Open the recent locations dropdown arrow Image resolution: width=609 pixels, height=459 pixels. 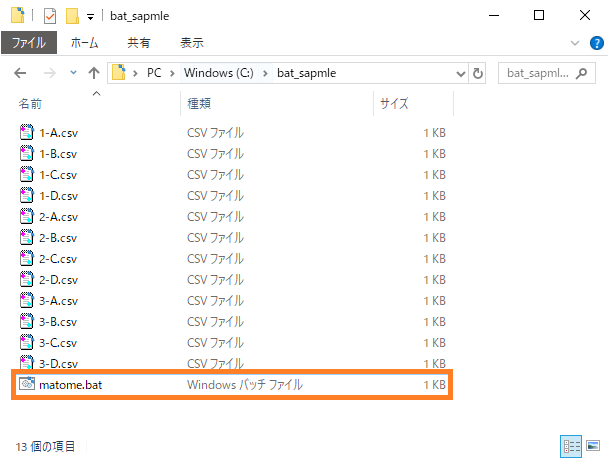(x=73, y=73)
